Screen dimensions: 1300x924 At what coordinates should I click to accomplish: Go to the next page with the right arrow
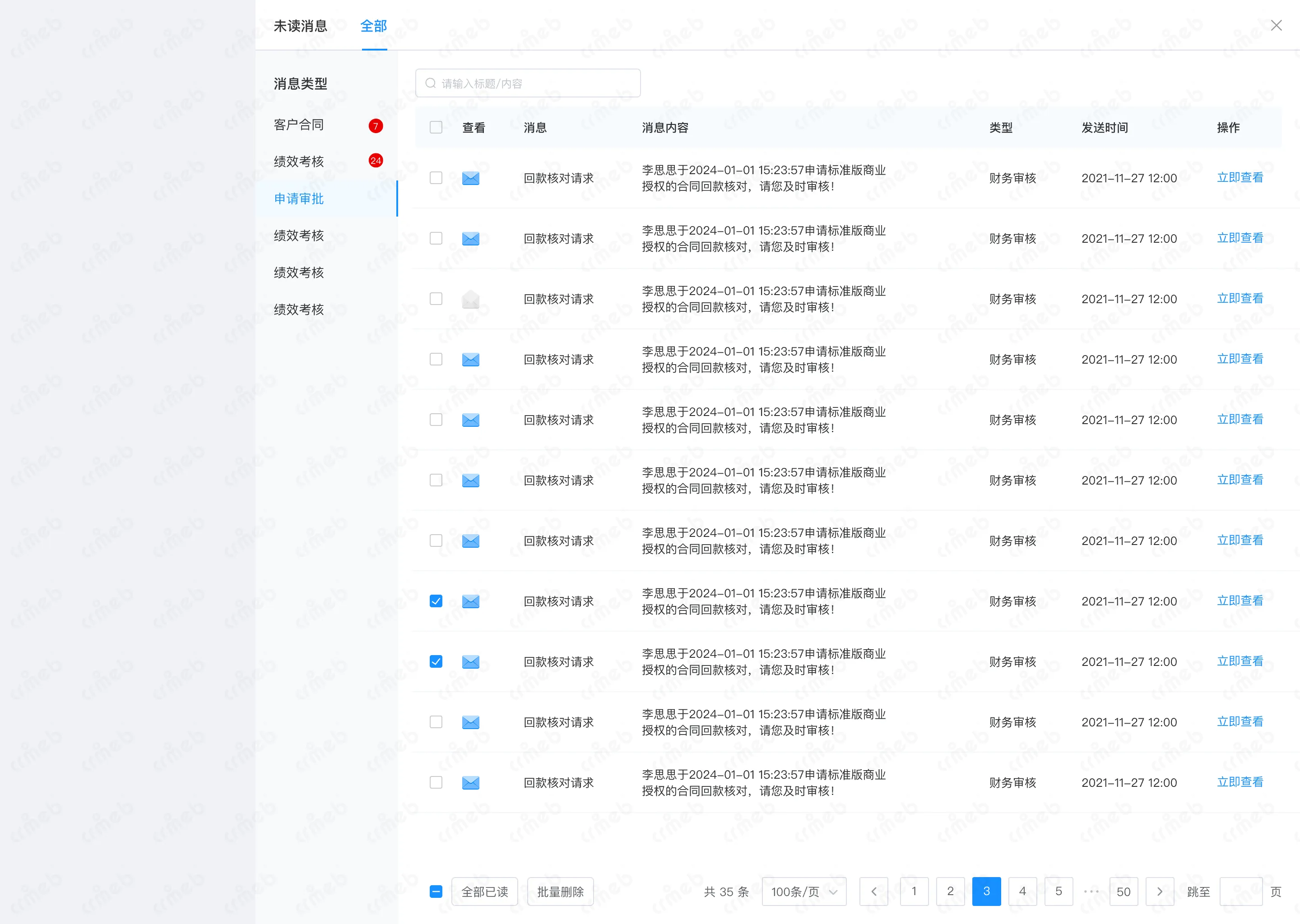[1160, 891]
